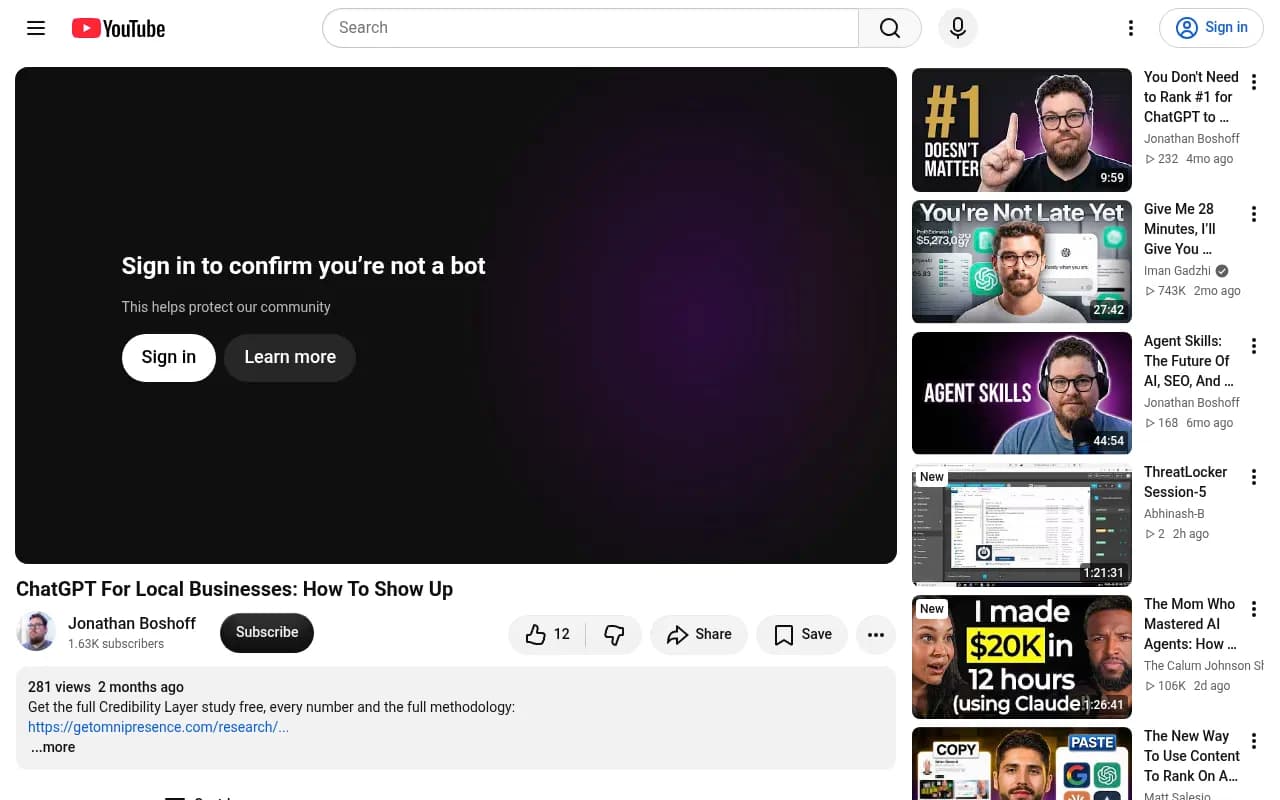
Task: Open Jonathan Boshoff channel avatar
Action: coord(36,632)
